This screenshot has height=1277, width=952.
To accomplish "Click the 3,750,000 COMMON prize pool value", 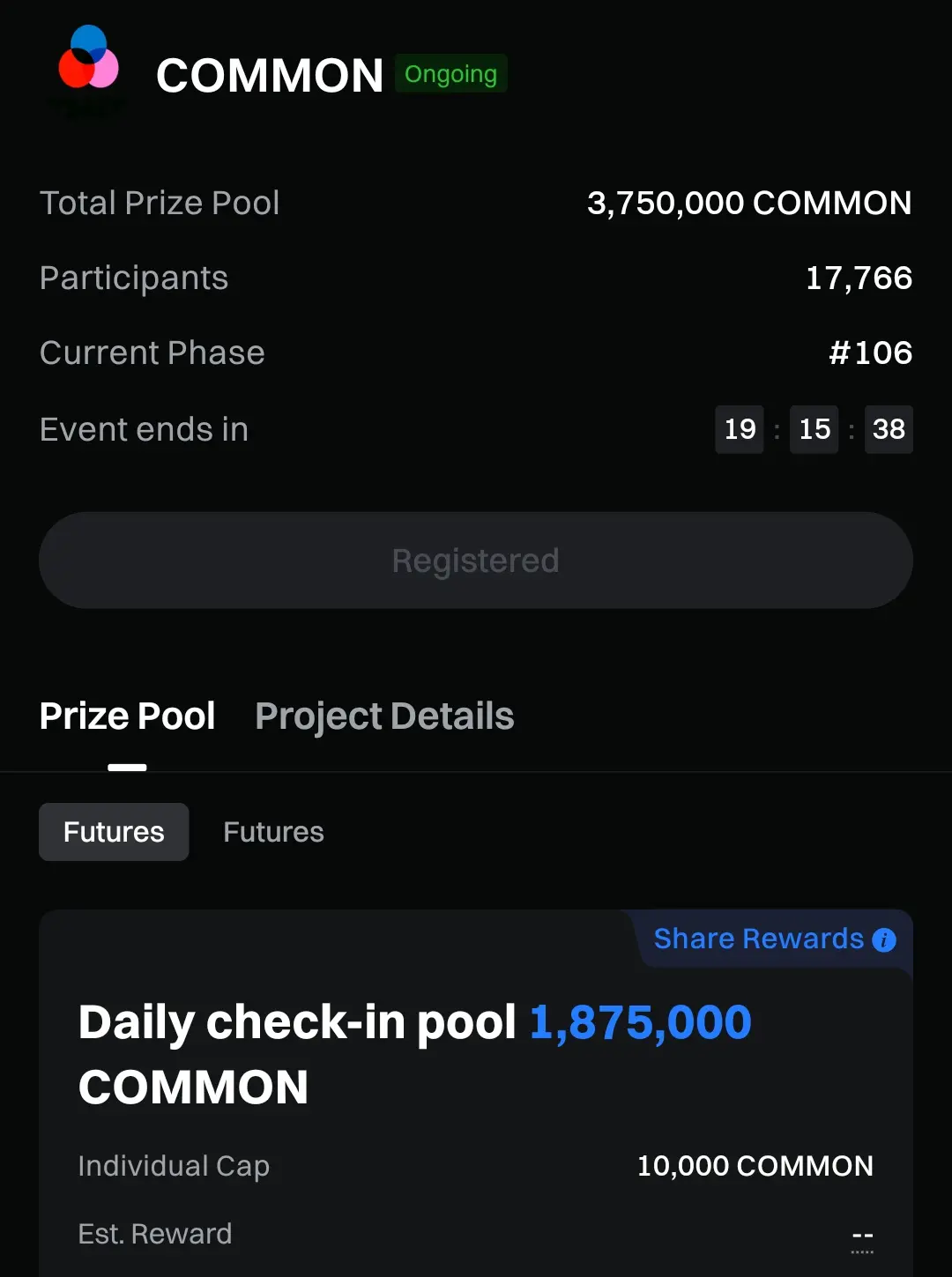I will tap(749, 204).
